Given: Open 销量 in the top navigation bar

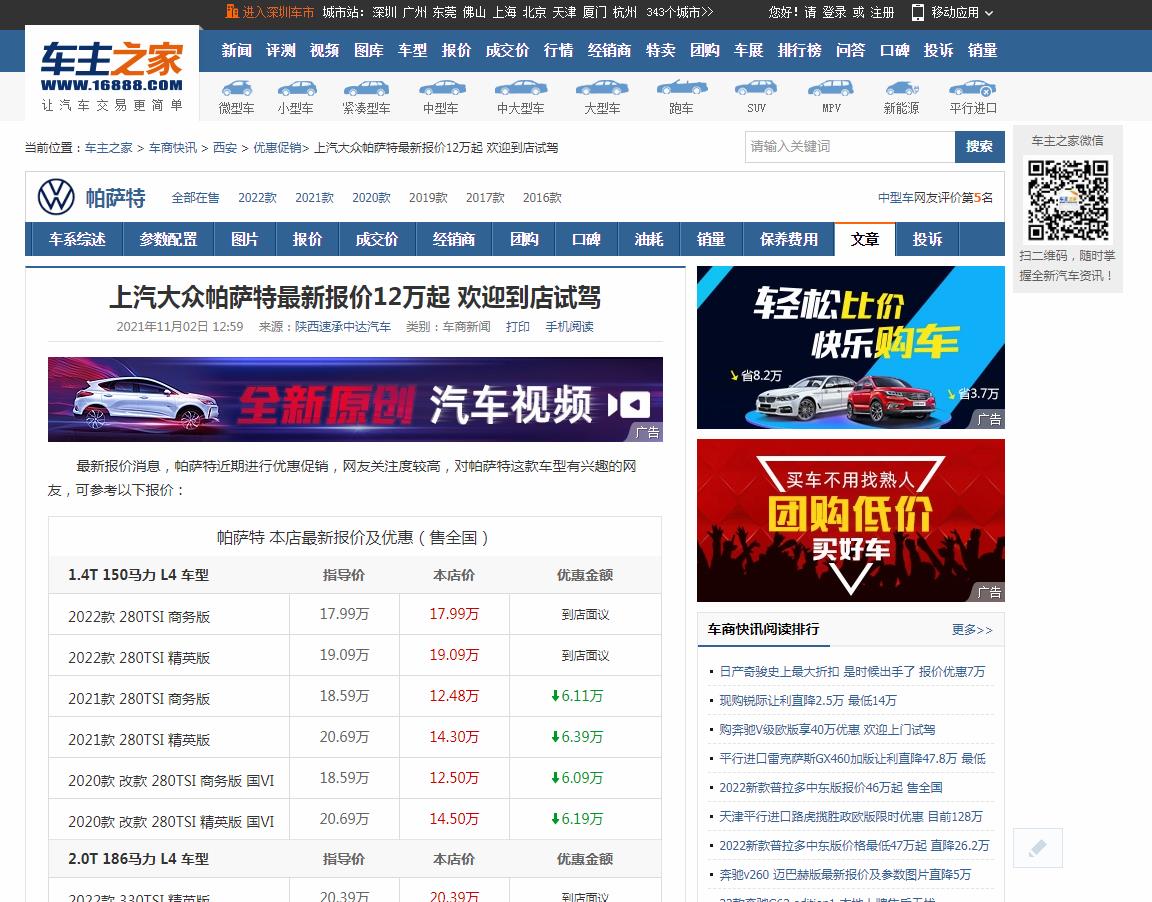Looking at the screenshot, I should 982,50.
